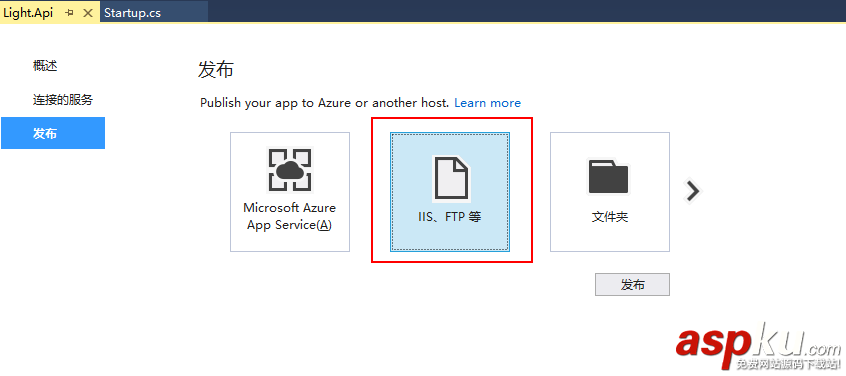Pin the Light.Api tab with the pin icon

(69, 12)
